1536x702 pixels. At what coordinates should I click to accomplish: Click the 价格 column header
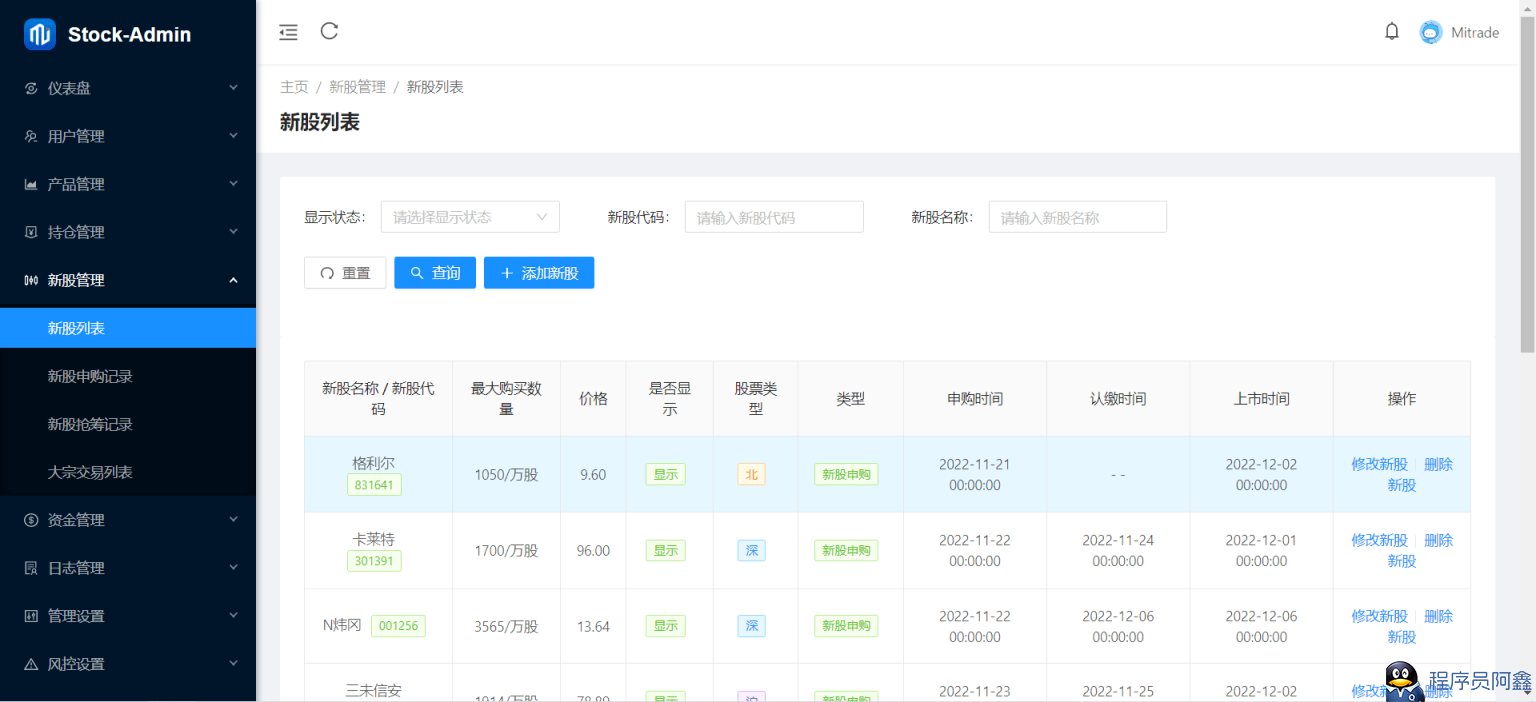click(593, 398)
